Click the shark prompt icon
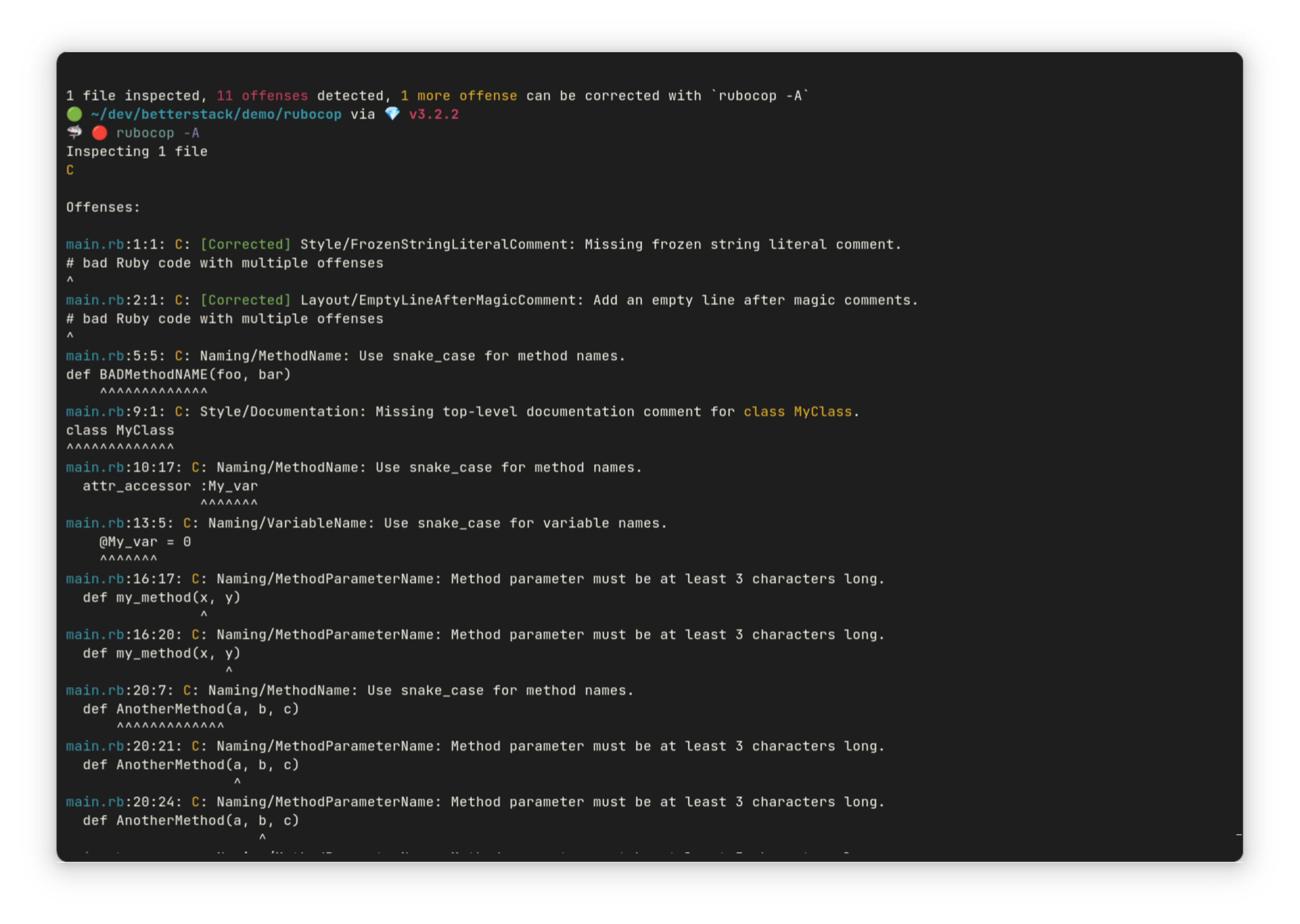This screenshot has height=924, width=1300. [74, 132]
